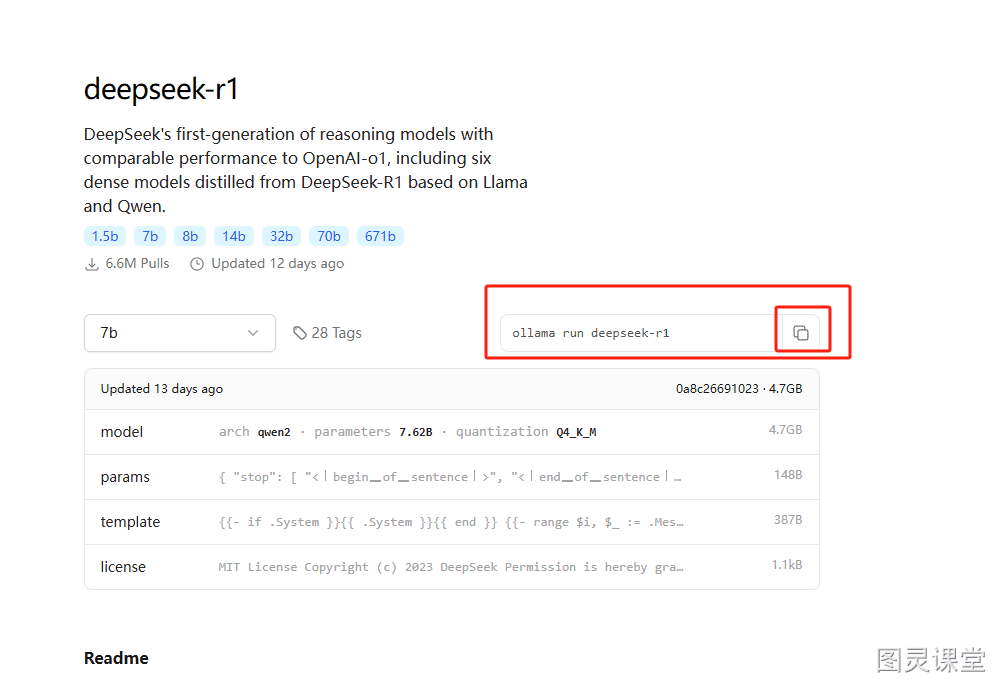
Task: Select the 7b size tag badge
Action: tap(150, 236)
